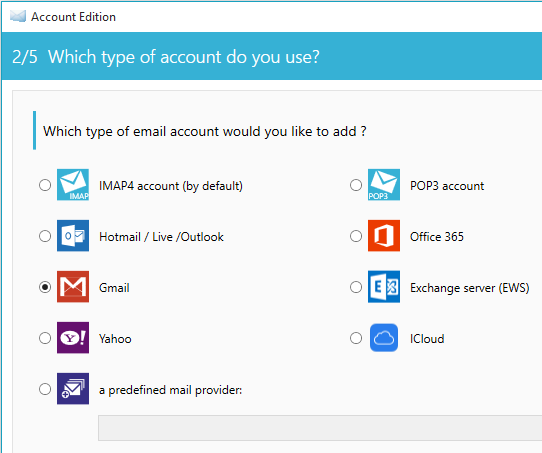Screen dimensions: 542x453
Task: Click the Account Edition window envelope icon
Action: (18, 16)
